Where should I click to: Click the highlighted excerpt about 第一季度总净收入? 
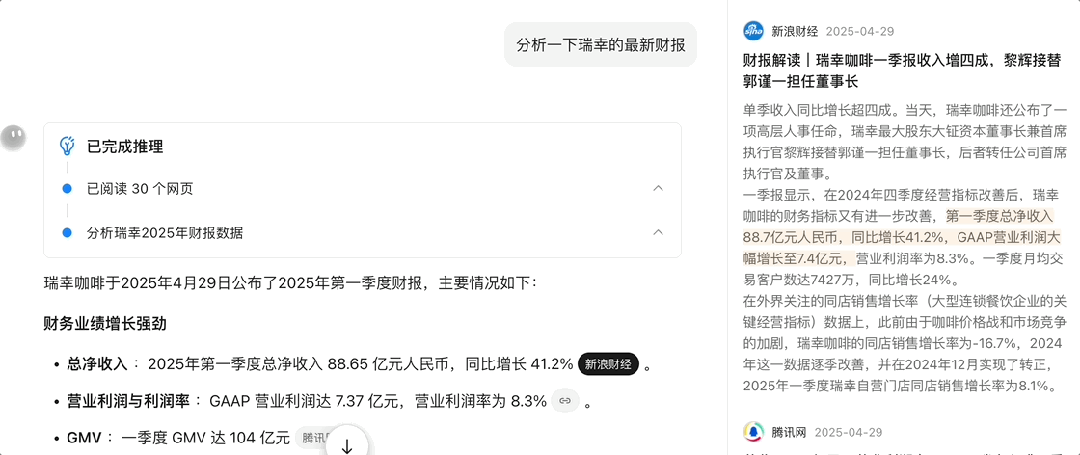900,237
